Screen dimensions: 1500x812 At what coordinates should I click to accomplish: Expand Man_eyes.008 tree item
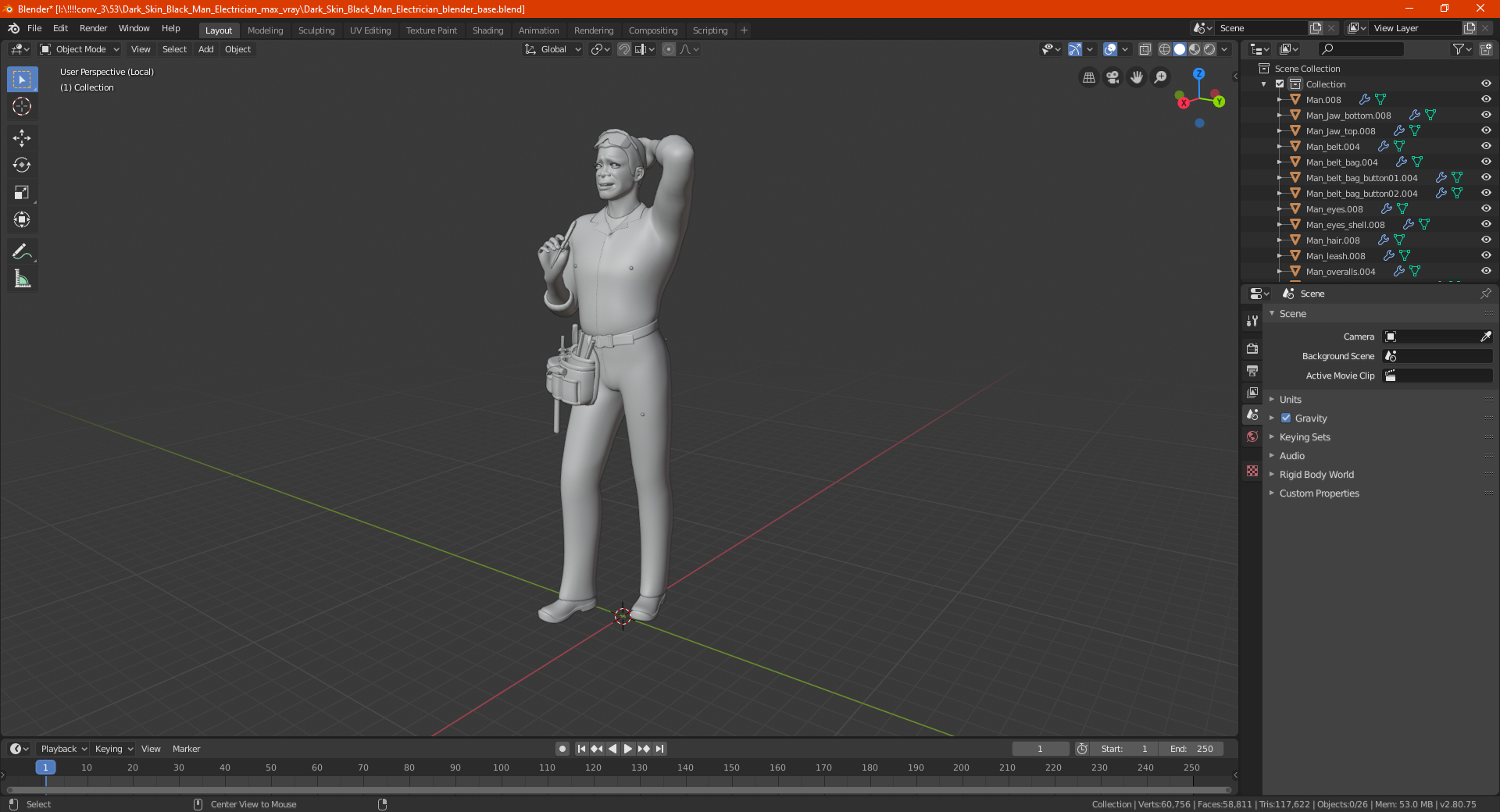[x=1280, y=208]
